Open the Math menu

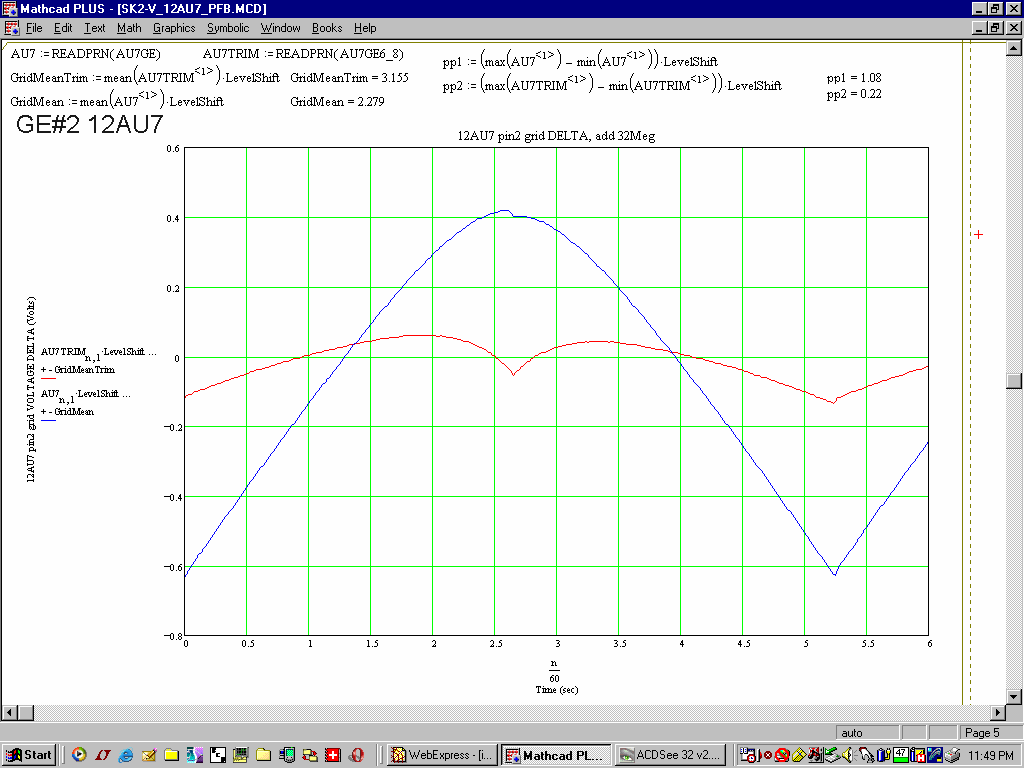click(129, 28)
